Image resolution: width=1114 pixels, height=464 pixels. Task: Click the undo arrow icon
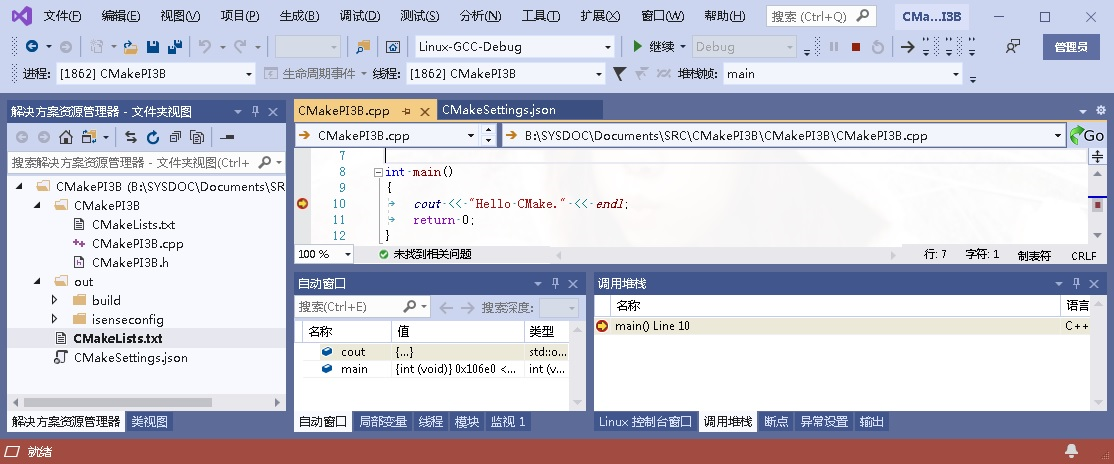[205, 47]
